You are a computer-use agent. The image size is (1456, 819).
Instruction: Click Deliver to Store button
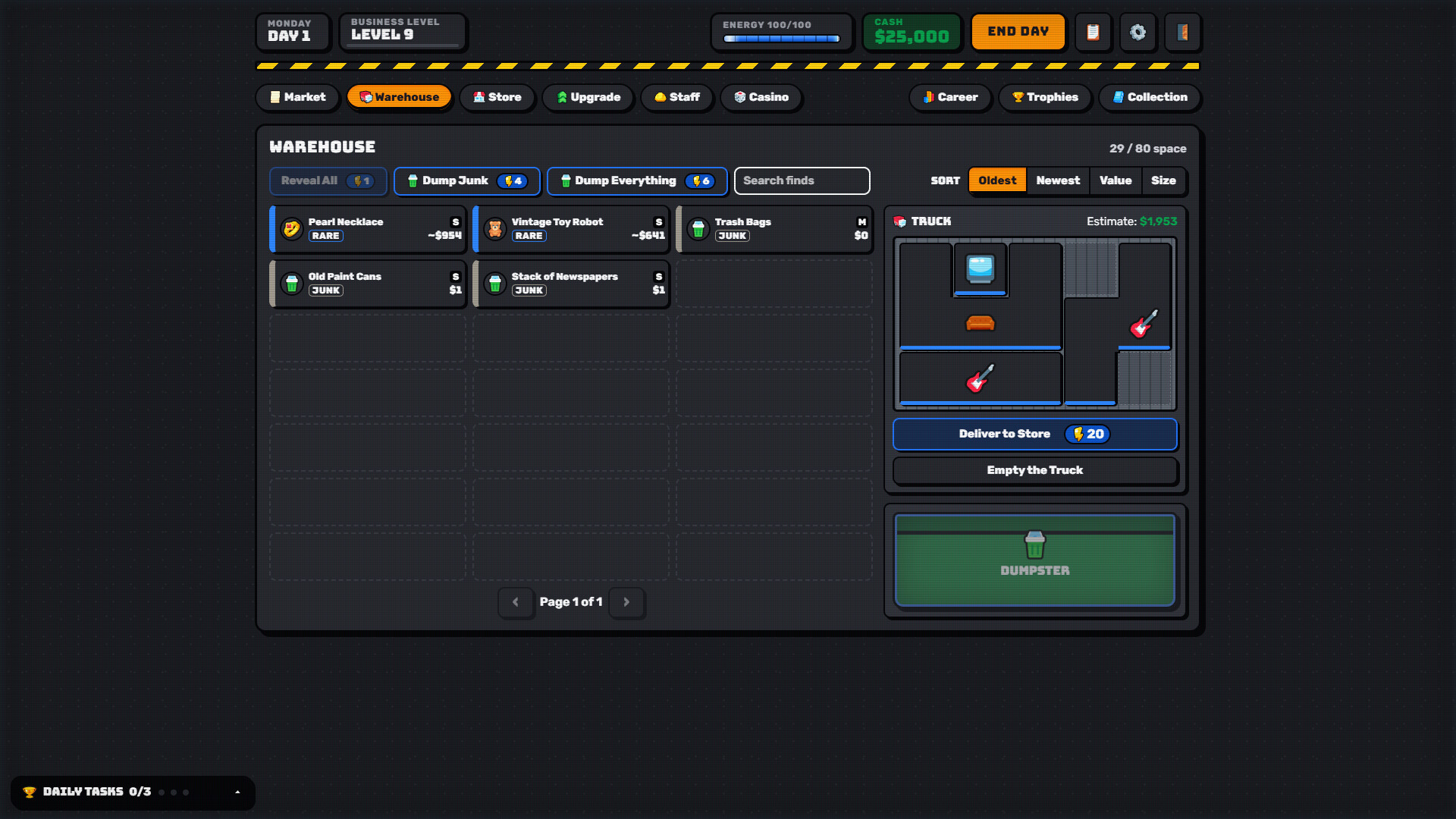[x=1034, y=434]
